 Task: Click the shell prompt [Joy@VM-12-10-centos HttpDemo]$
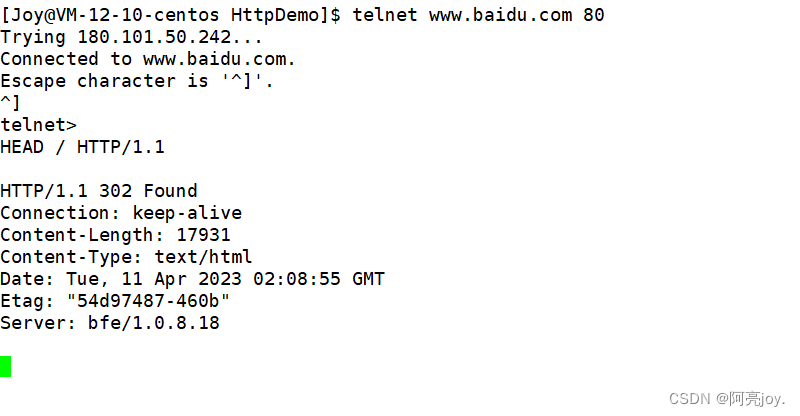170,15
